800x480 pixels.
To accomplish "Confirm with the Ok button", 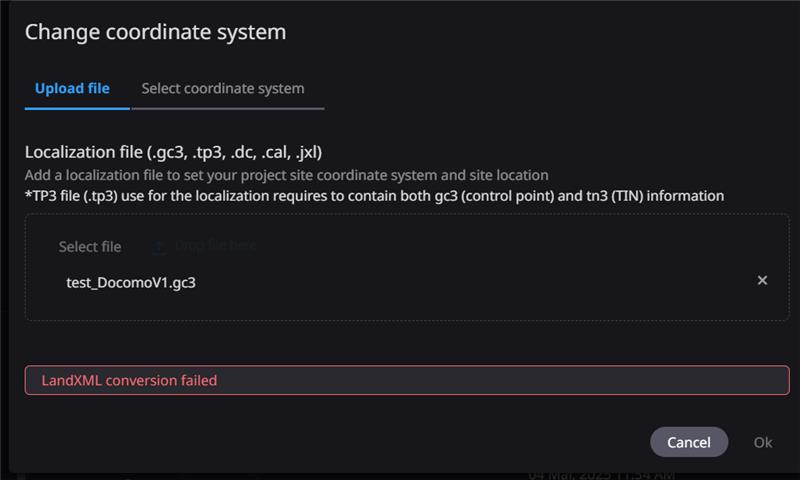I will [x=763, y=442].
